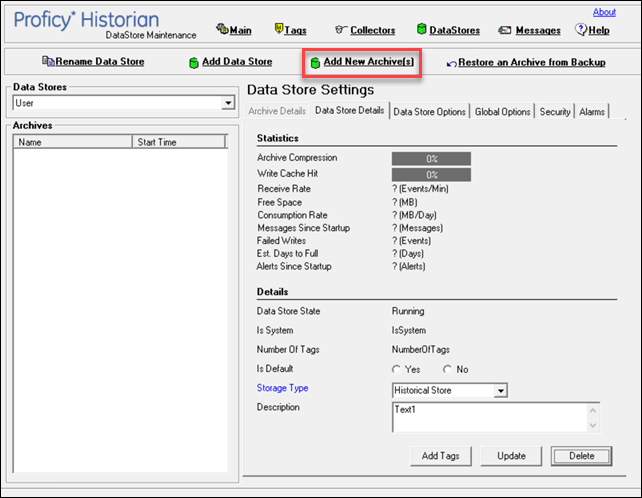The width and height of the screenshot is (642, 498).
Task: Open the Messages link
Action: tap(538, 30)
